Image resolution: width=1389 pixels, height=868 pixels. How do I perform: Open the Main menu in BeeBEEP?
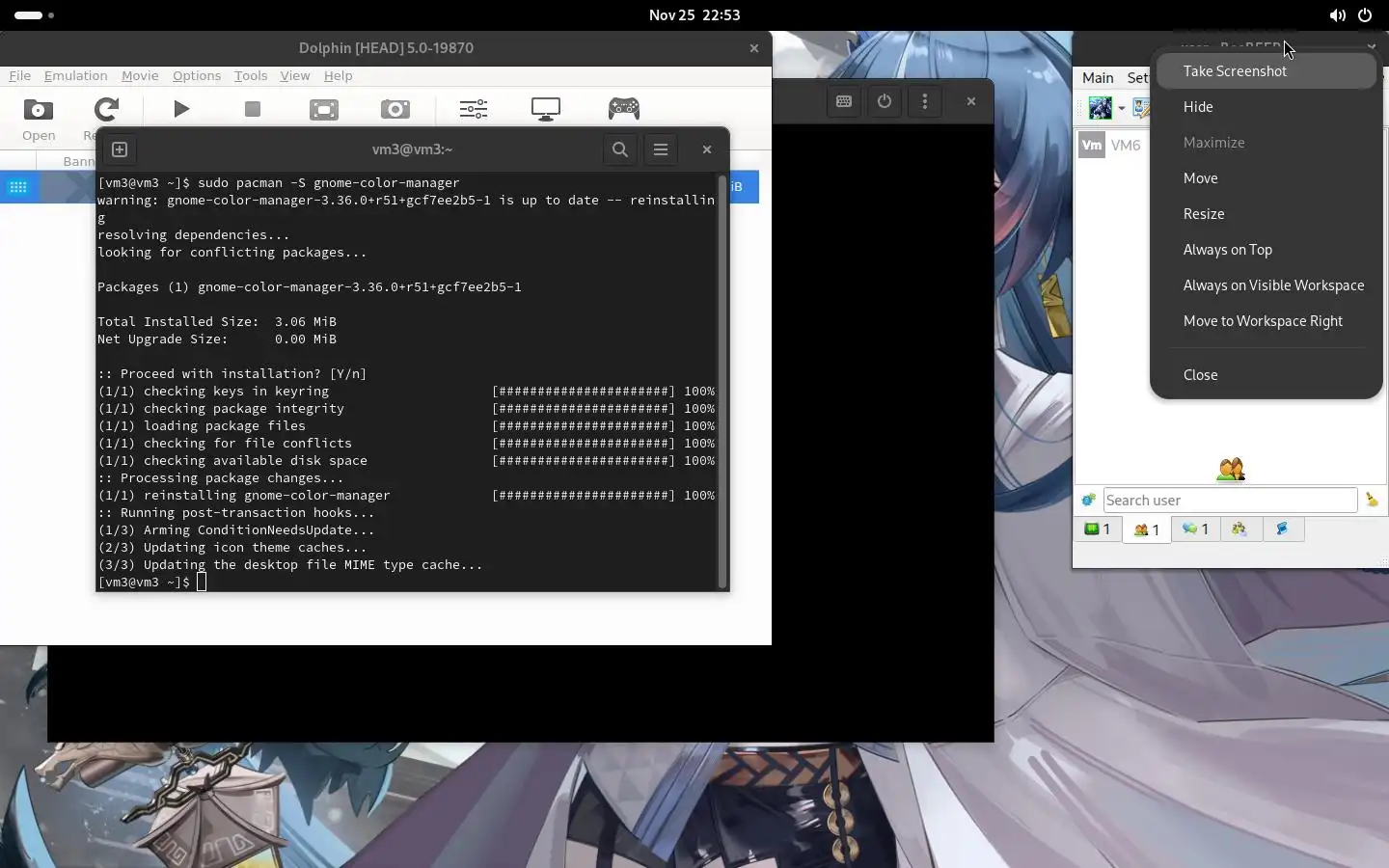(1098, 78)
